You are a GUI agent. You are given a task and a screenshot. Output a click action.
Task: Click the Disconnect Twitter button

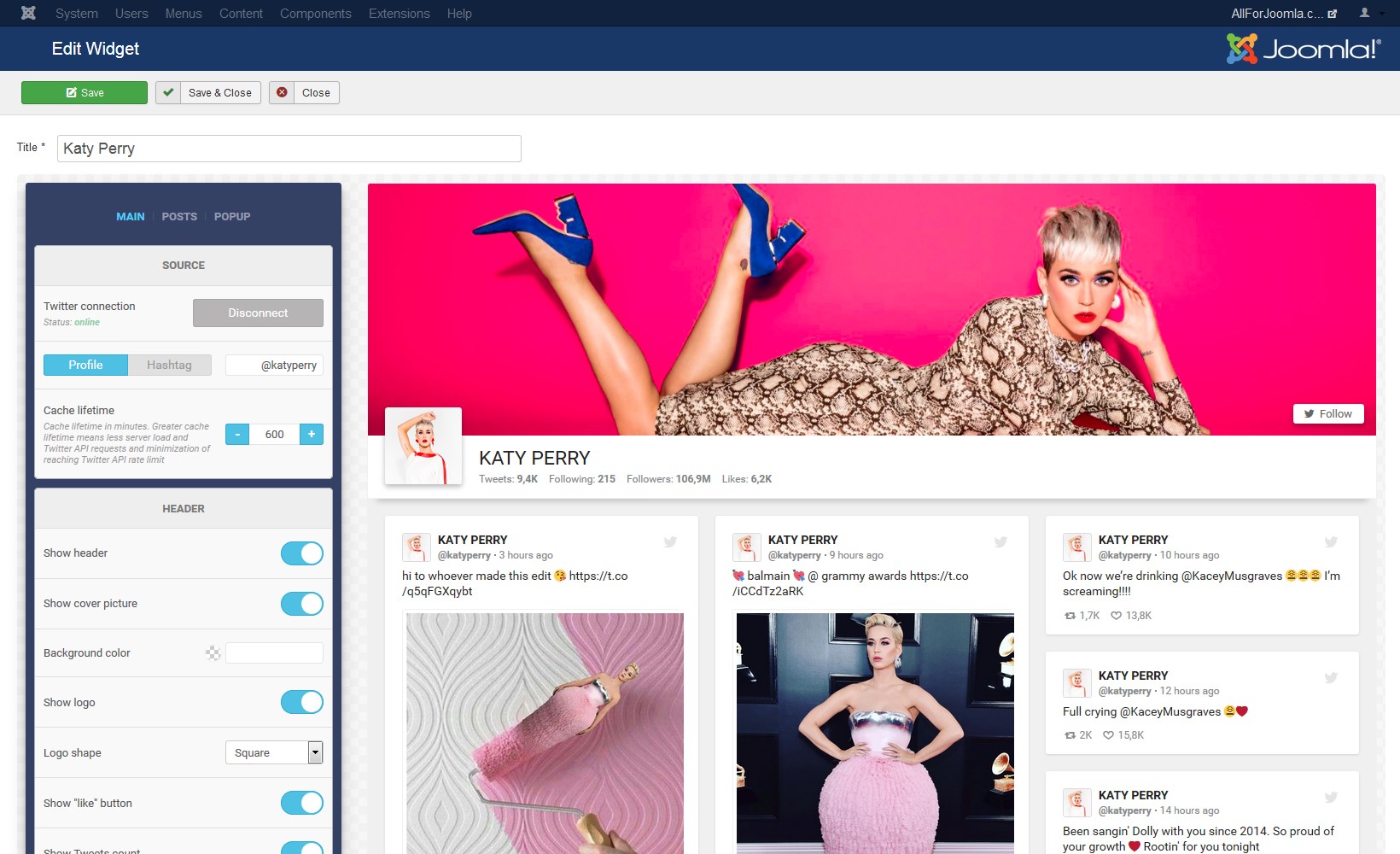(258, 313)
